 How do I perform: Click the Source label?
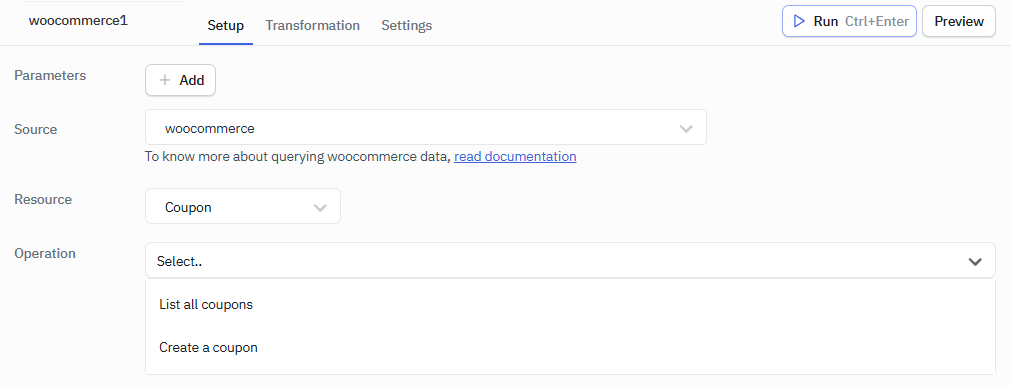tap(35, 130)
